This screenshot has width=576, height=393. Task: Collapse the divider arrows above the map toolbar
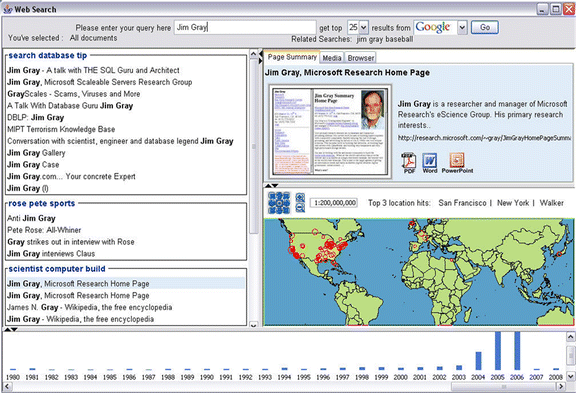pyautogui.click(x=271, y=185)
